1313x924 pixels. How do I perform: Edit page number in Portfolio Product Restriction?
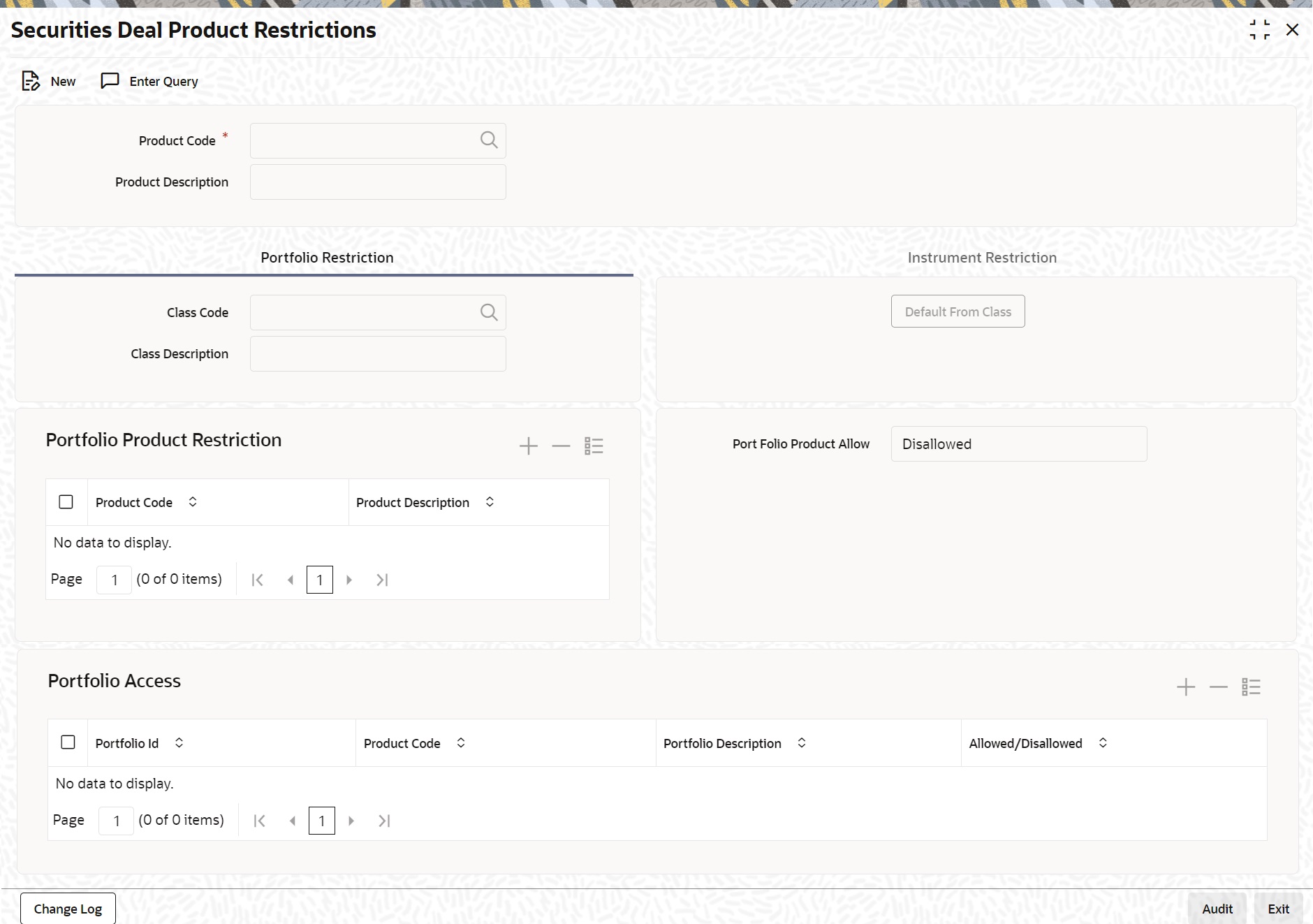click(114, 580)
